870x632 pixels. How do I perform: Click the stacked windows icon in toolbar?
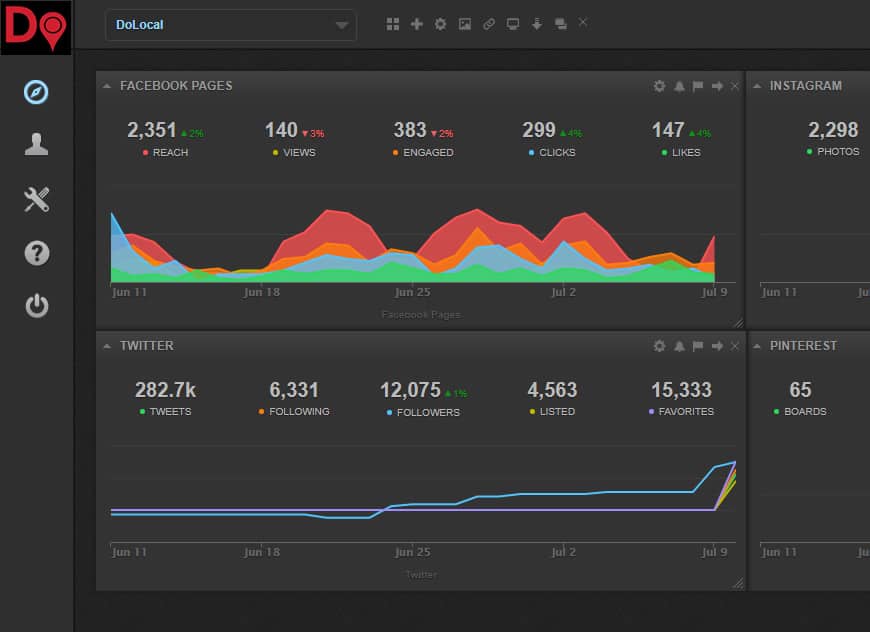tap(561, 24)
